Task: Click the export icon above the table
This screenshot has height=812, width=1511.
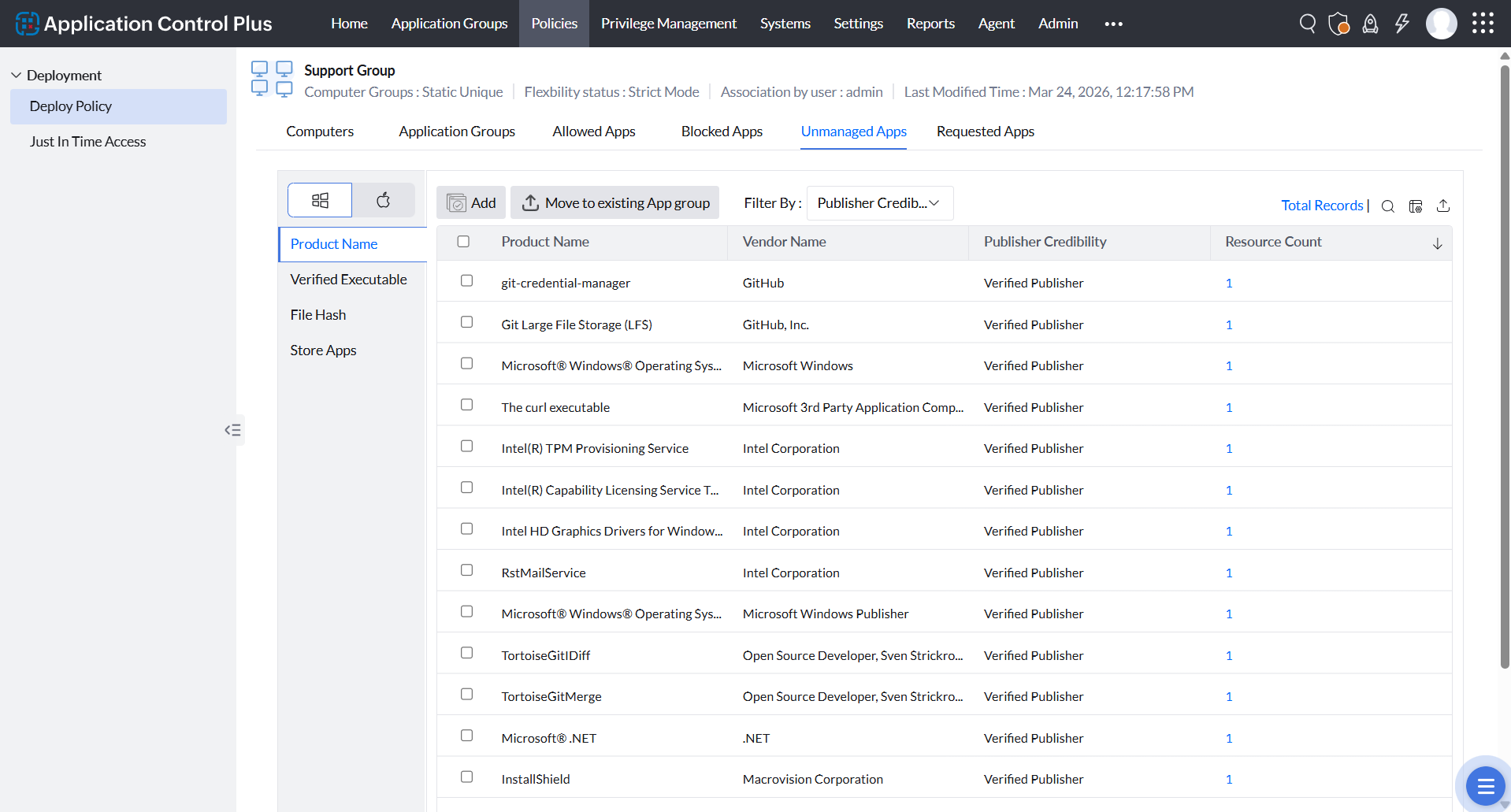Action: point(1442,206)
